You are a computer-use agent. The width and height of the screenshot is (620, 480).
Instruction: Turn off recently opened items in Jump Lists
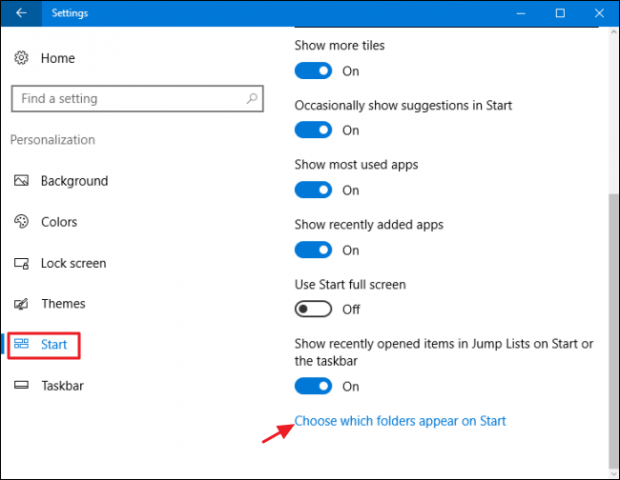pos(313,385)
